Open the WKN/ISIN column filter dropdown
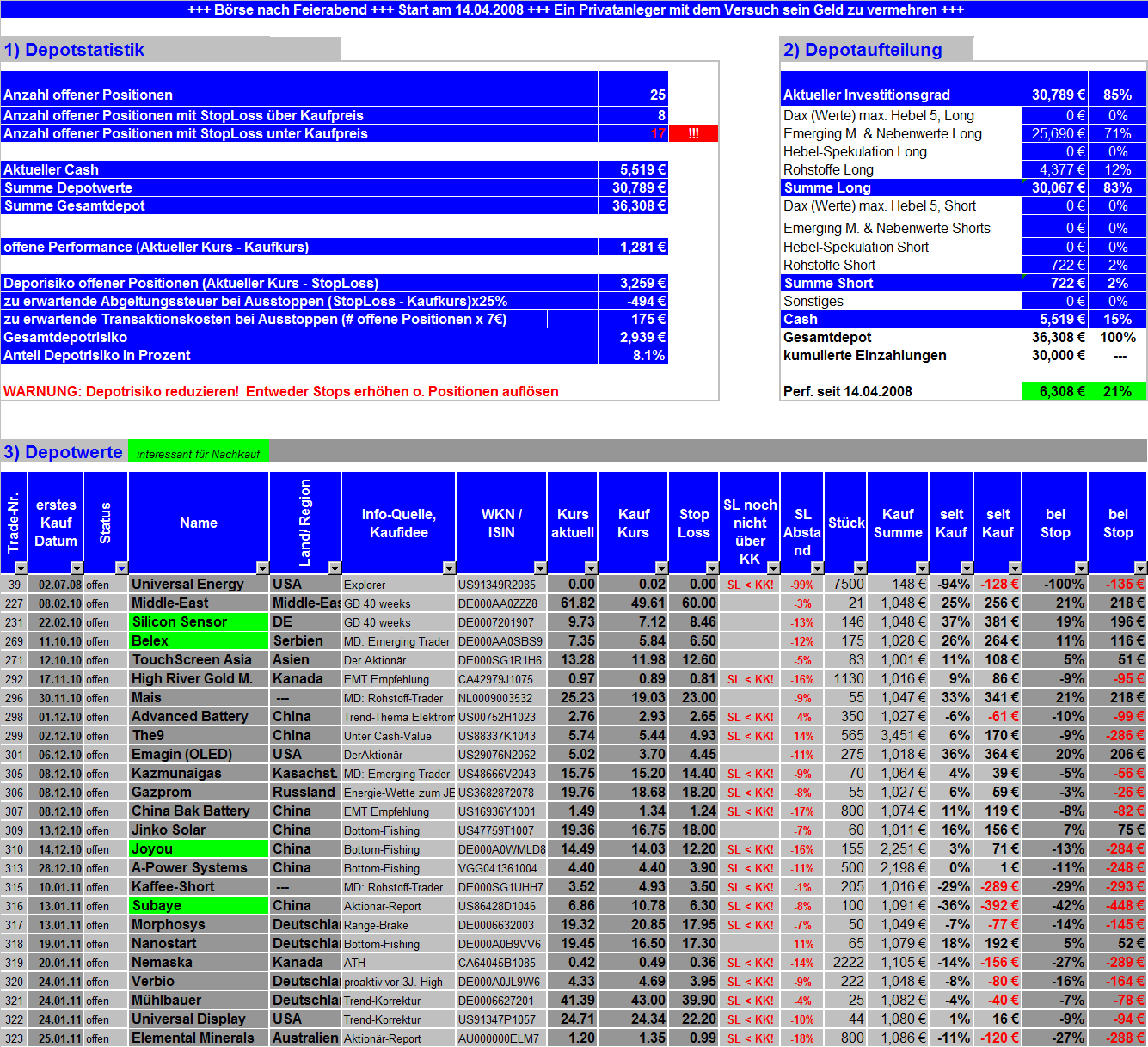Image resolution: width=1148 pixels, height=1047 pixels. click(x=539, y=567)
